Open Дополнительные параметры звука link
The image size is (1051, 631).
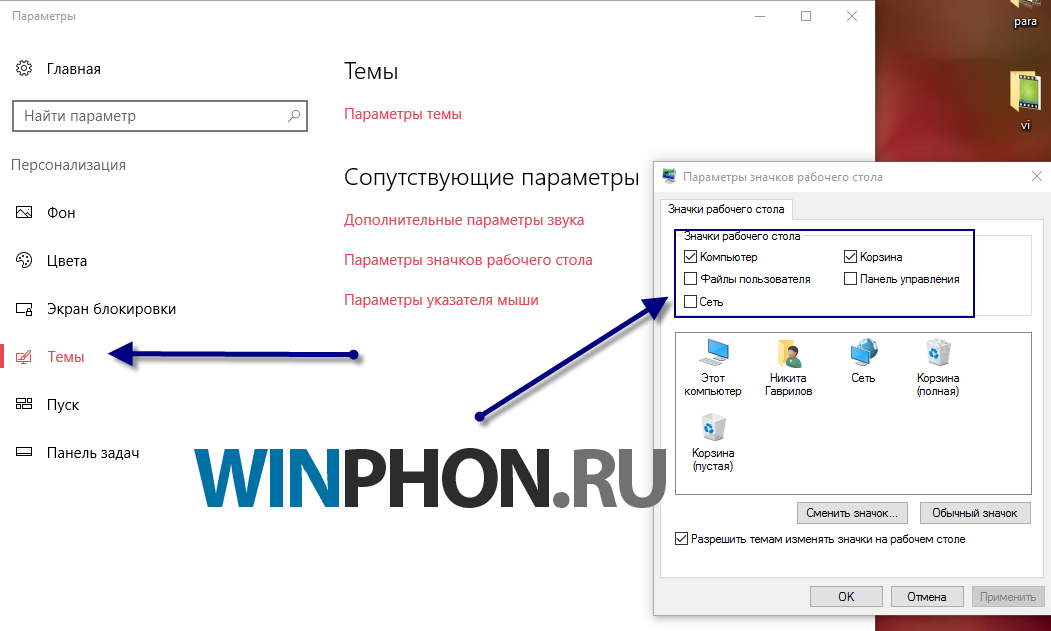464,220
